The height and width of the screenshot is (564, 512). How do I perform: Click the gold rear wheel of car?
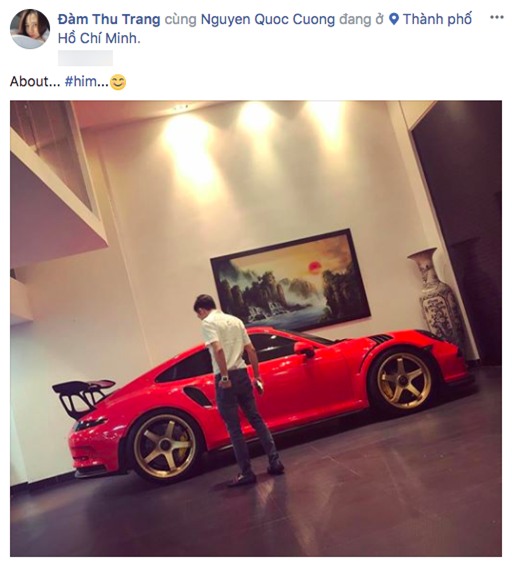(164, 446)
